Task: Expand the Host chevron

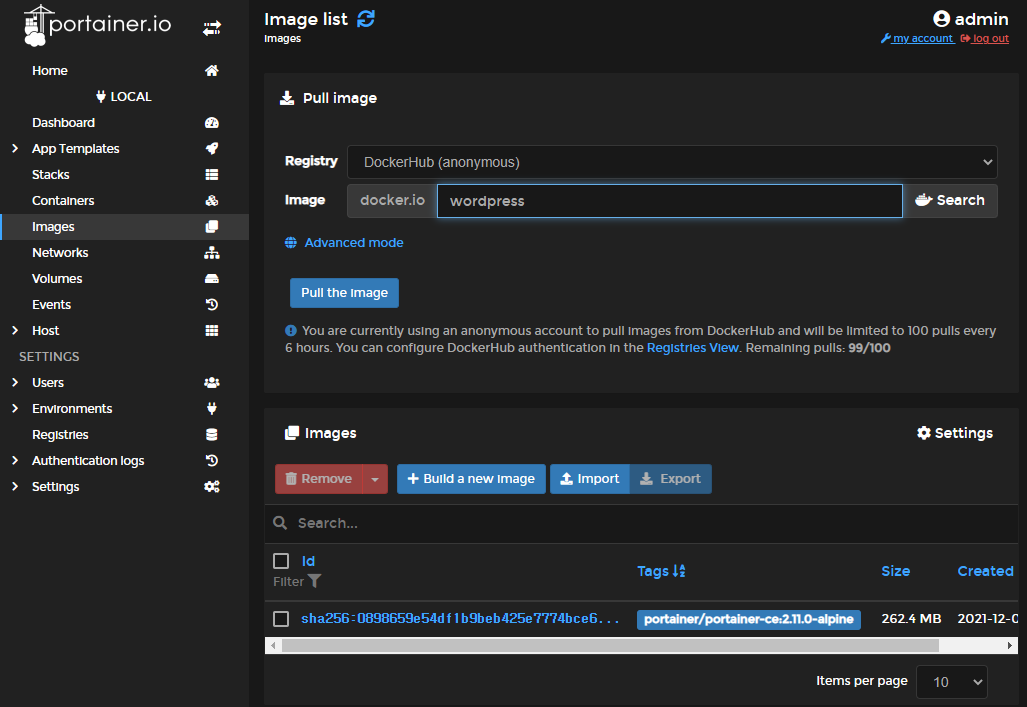Action: (x=15, y=331)
